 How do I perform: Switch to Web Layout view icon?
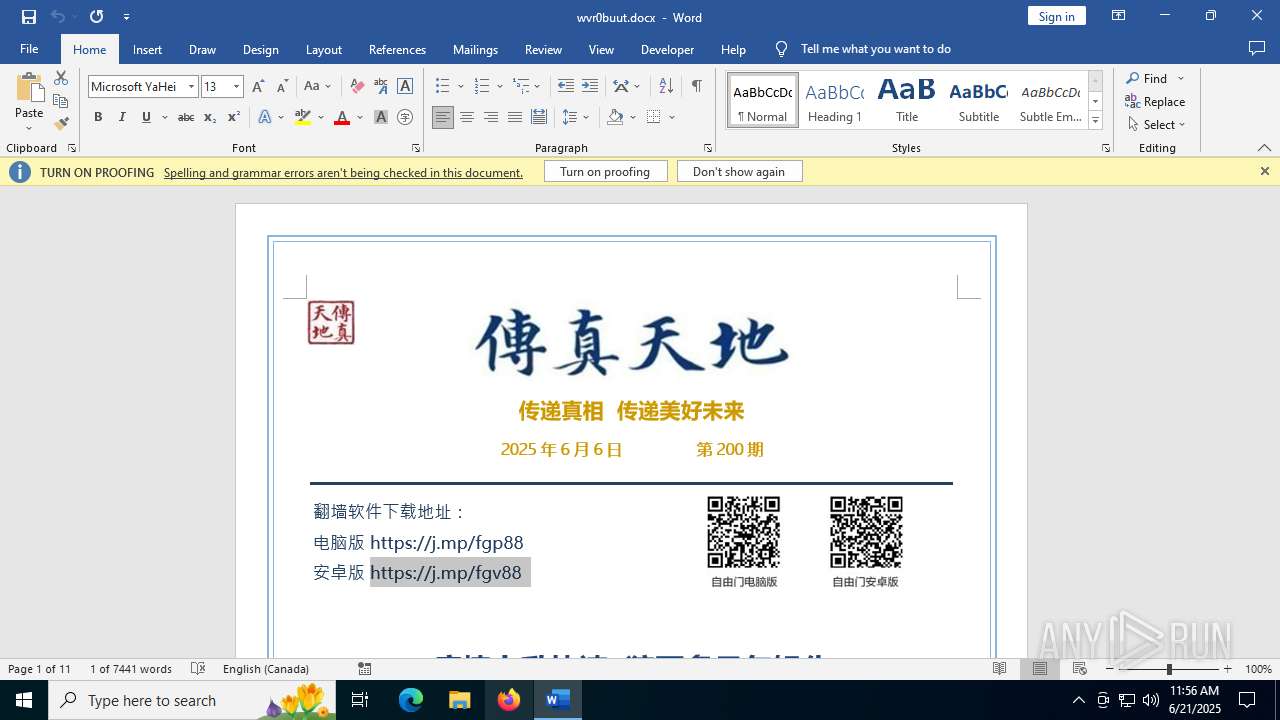click(1080, 669)
